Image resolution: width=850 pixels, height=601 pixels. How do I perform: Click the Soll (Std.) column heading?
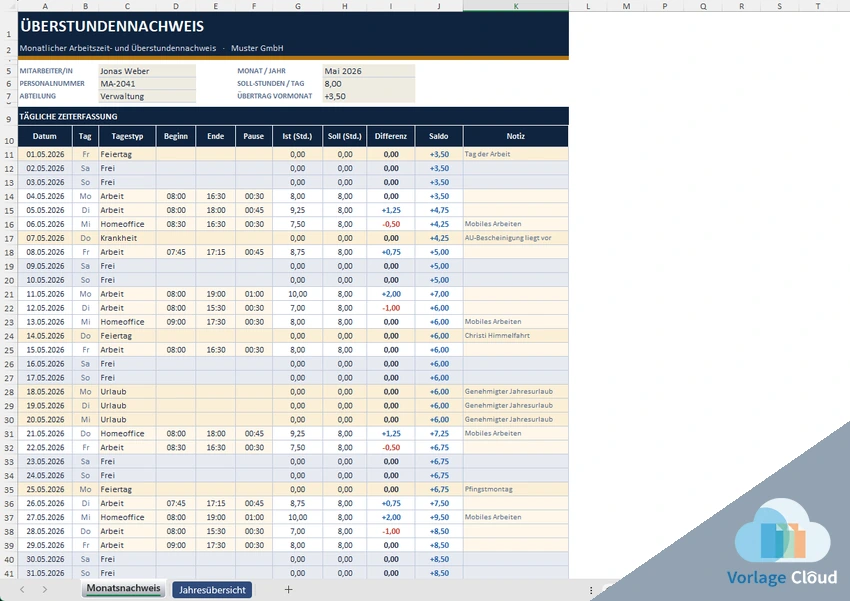pos(344,136)
